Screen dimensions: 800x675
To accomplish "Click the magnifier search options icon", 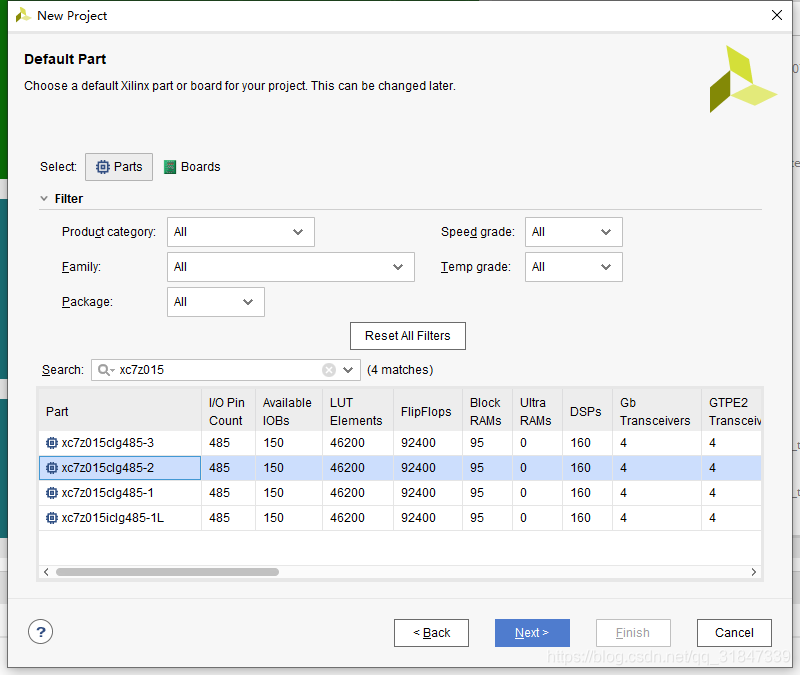I will pos(106,370).
